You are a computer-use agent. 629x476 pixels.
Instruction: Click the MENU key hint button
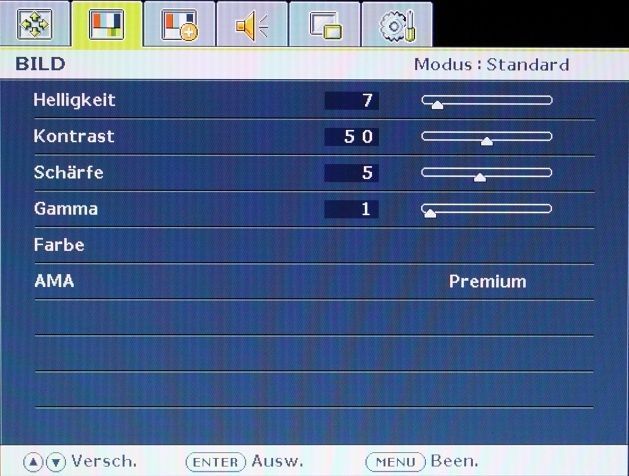(x=395, y=462)
